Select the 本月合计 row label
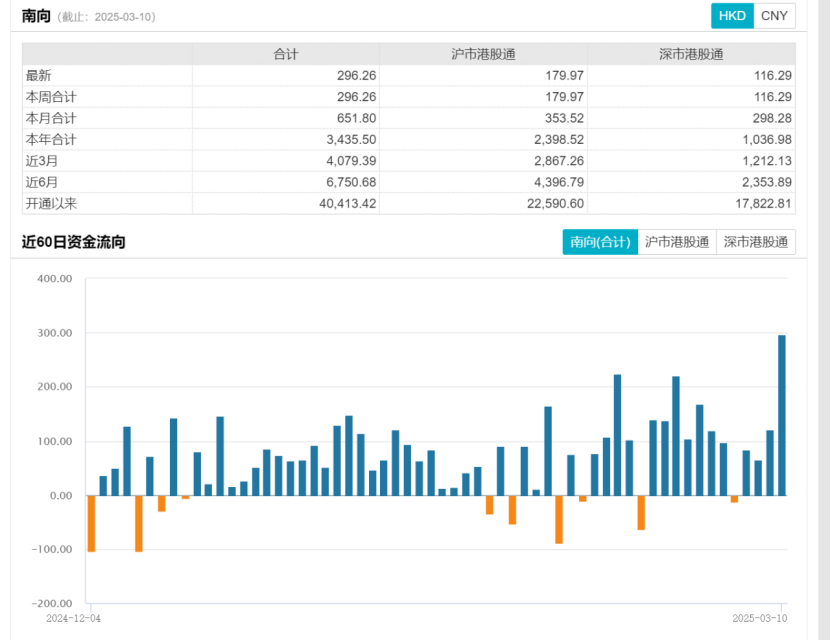The height and width of the screenshot is (640, 831). point(51,118)
